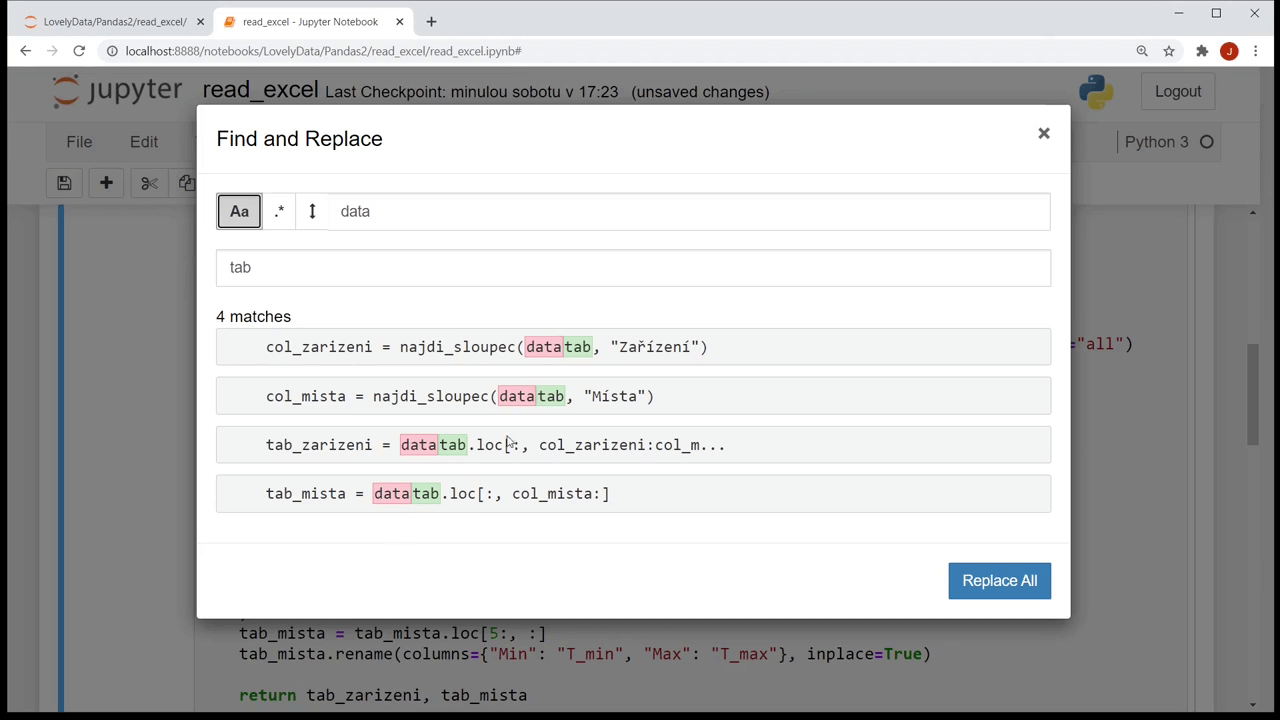This screenshot has width=1280, height=720.
Task: Click the Replace field containing 'tab'
Action: tap(633, 267)
